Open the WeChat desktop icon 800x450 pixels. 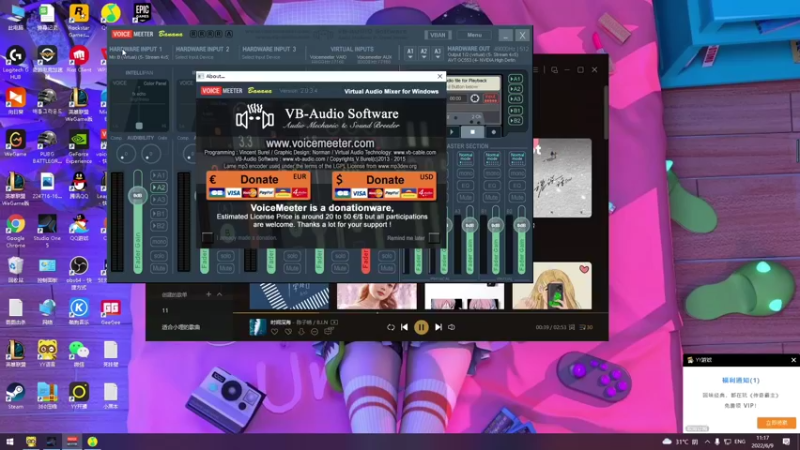79,354
